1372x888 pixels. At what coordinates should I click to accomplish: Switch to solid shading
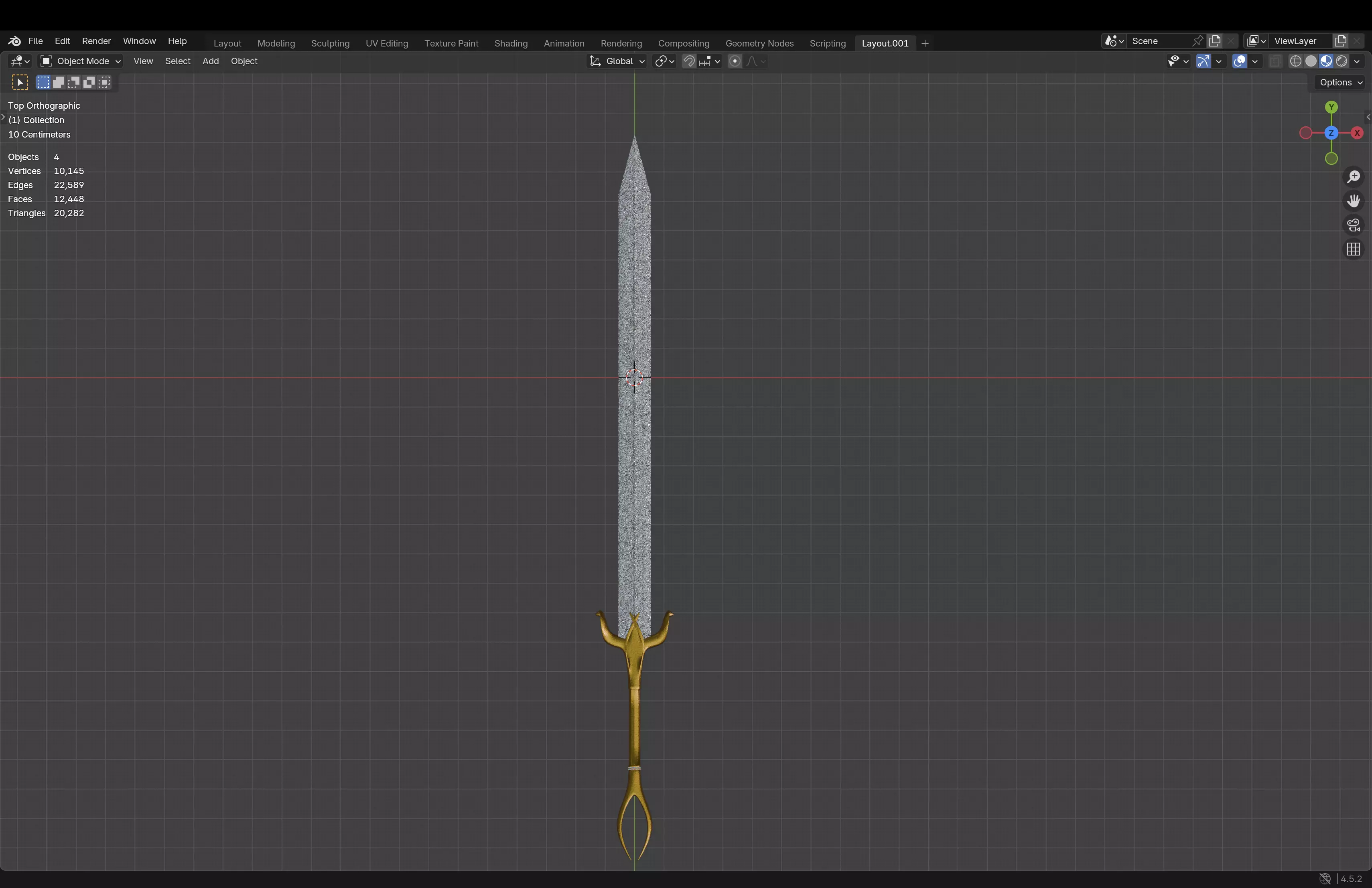[x=1311, y=61]
